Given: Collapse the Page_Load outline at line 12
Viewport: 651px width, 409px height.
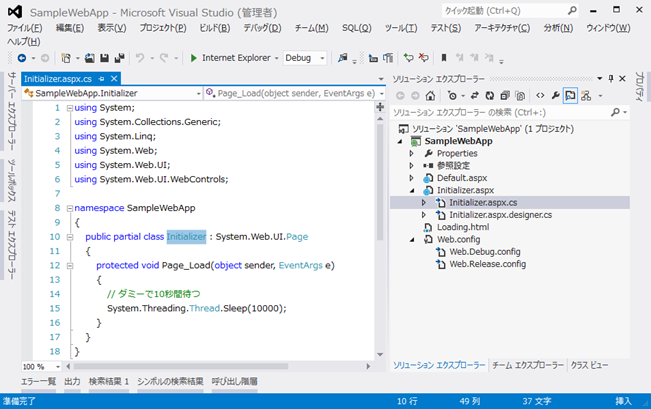Looking at the screenshot, I should (70, 266).
